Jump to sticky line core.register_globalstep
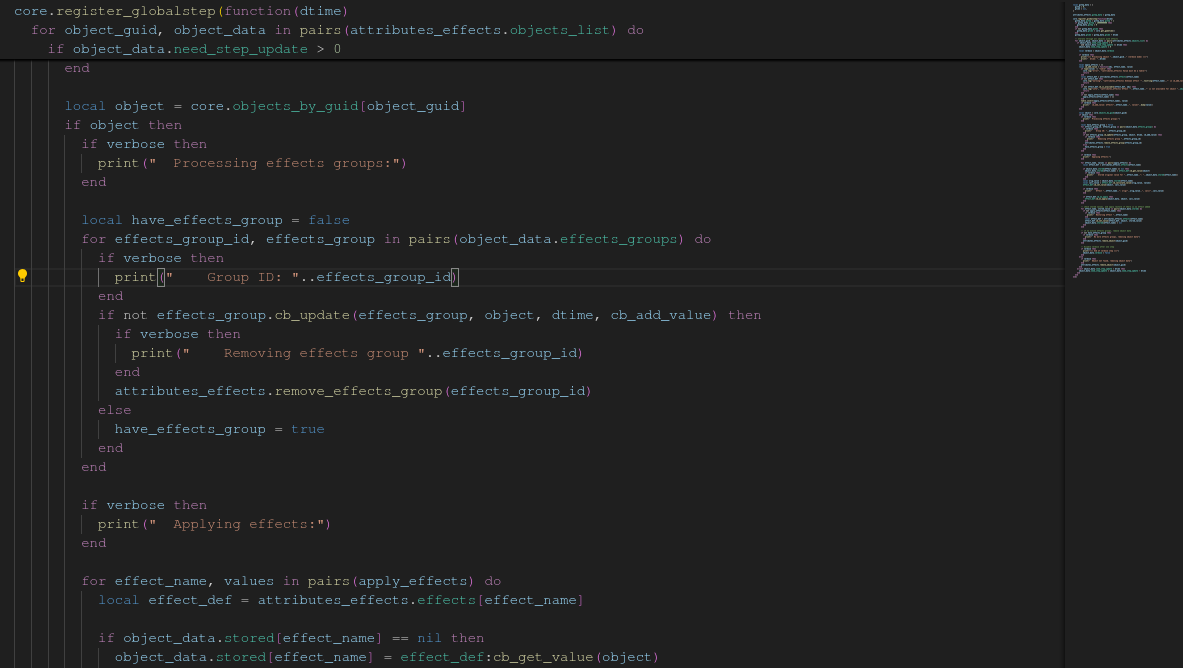1183x668 pixels. 181,11
